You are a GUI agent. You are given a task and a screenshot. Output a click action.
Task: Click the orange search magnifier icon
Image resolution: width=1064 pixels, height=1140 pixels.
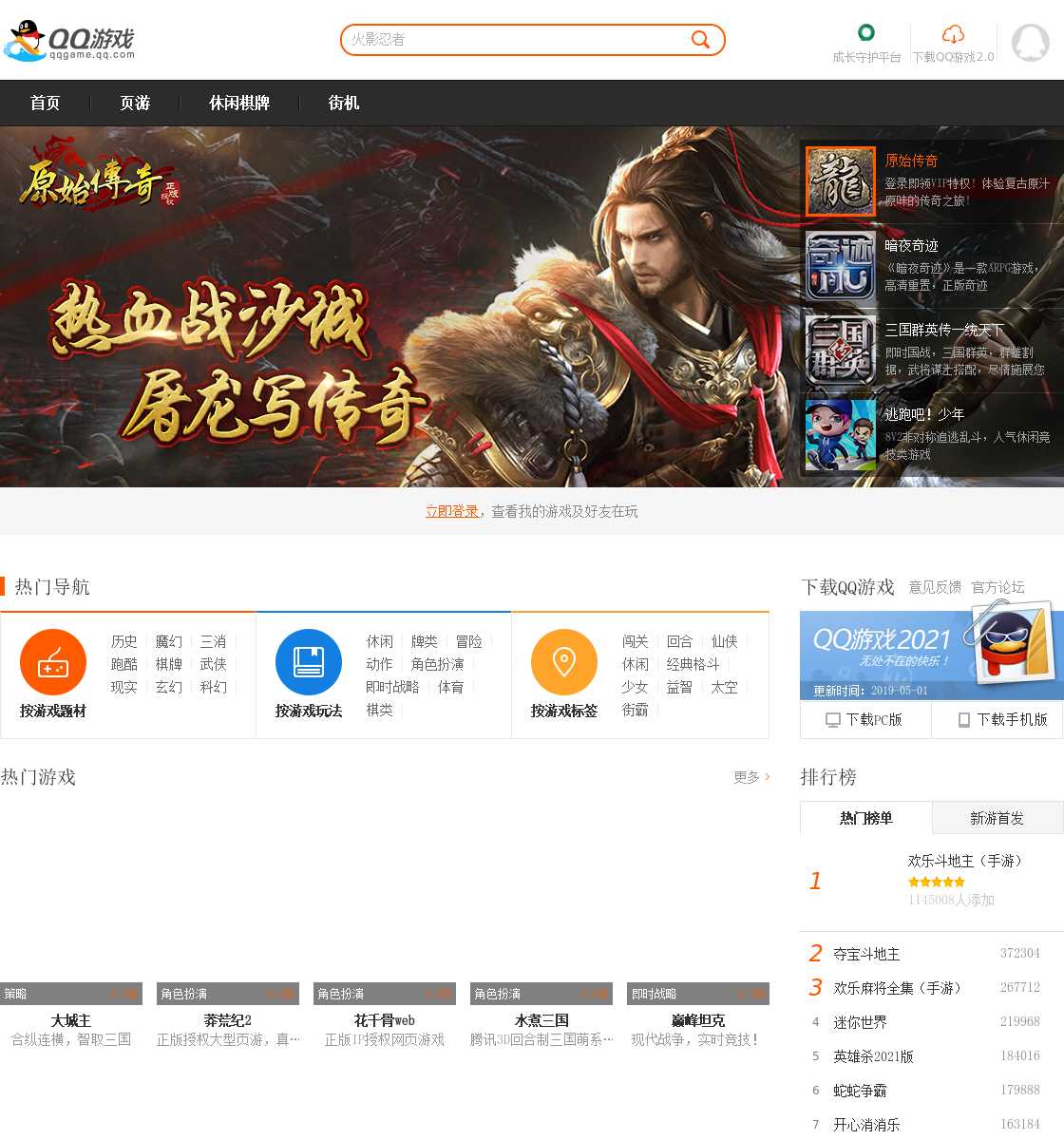click(700, 39)
